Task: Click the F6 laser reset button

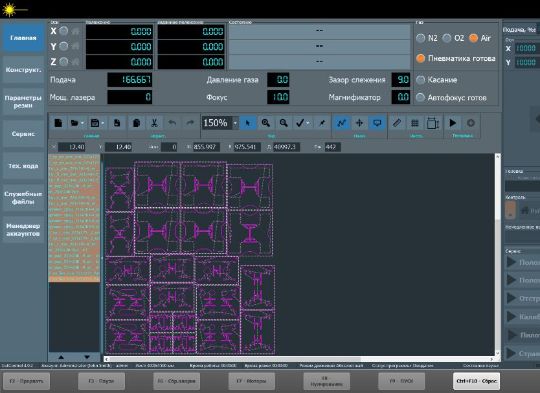Action: [176, 381]
